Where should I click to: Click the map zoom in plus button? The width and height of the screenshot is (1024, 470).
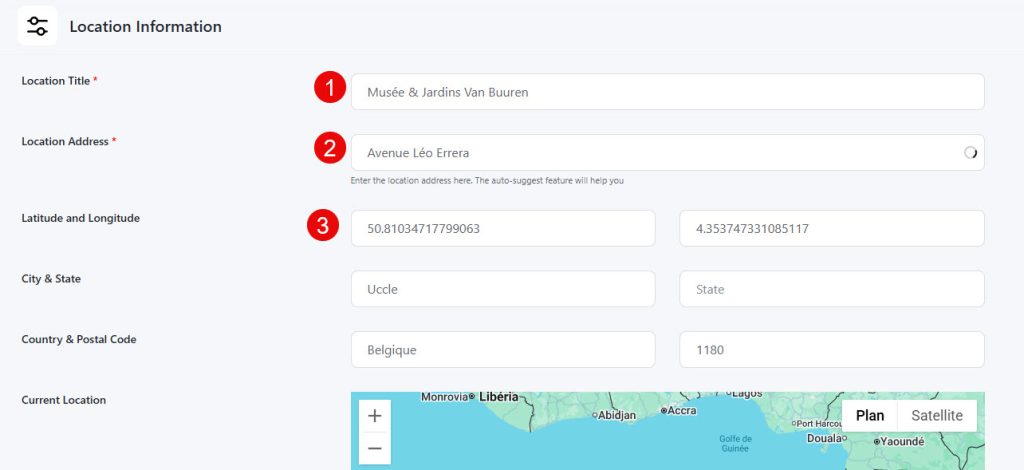coord(375,416)
